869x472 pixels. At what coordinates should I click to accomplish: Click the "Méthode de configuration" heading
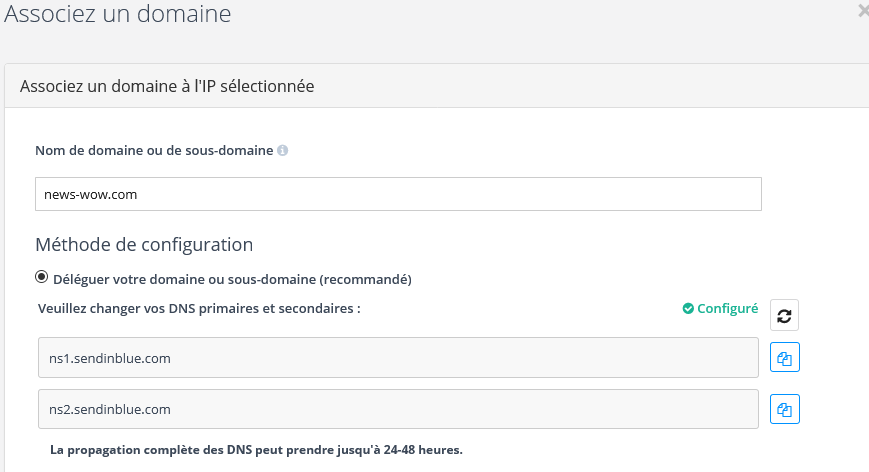pos(144,244)
